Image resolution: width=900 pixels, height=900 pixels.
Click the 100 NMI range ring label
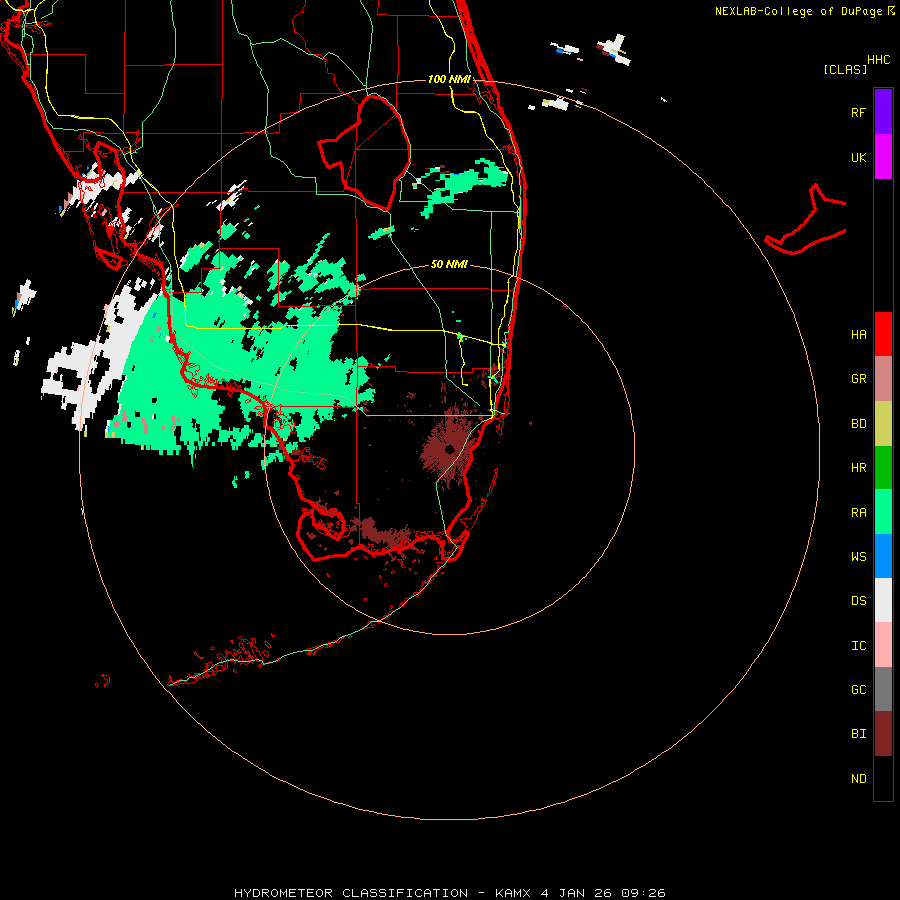tap(449, 79)
